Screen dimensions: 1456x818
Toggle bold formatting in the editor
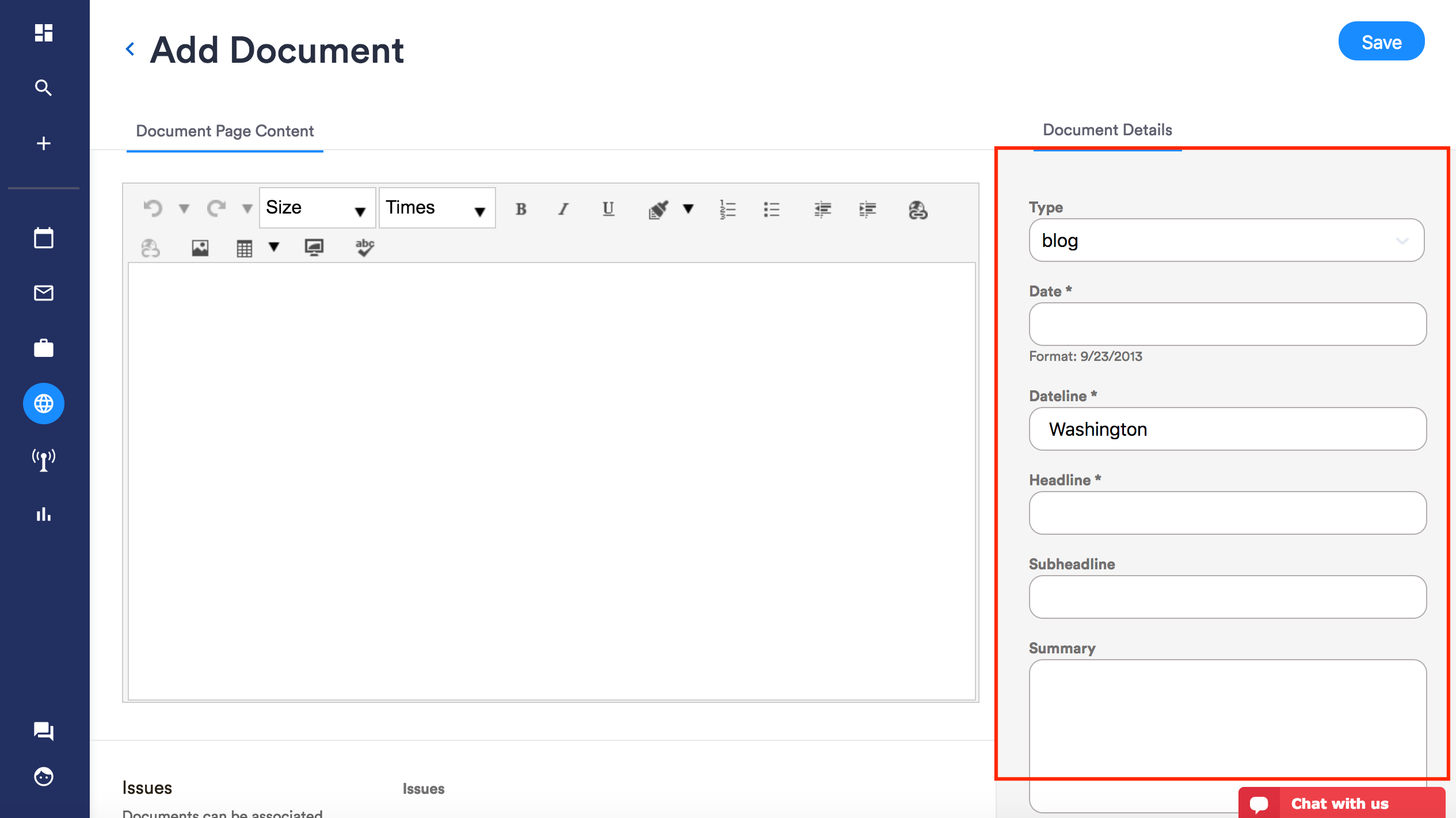520,209
